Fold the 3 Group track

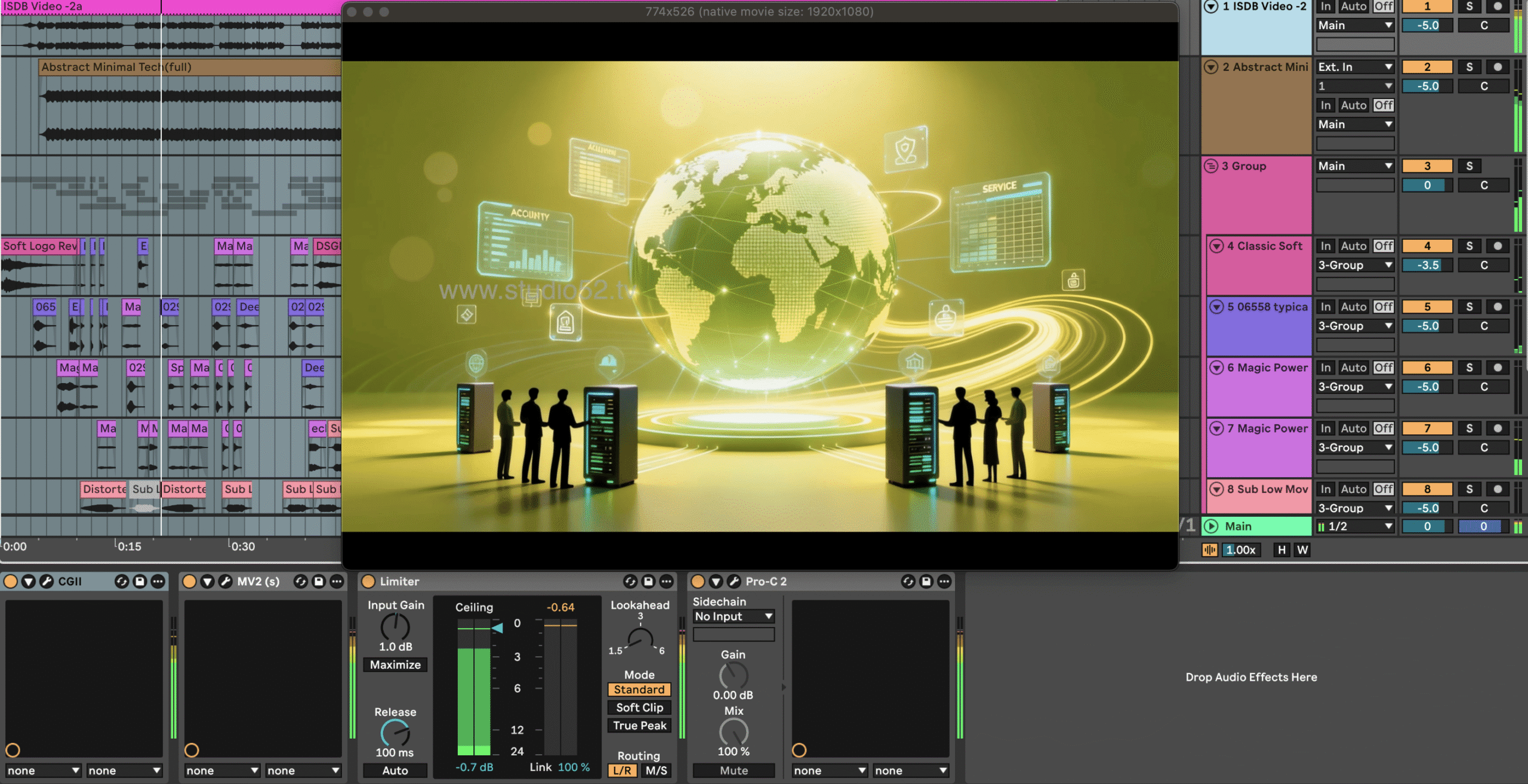click(x=1210, y=166)
